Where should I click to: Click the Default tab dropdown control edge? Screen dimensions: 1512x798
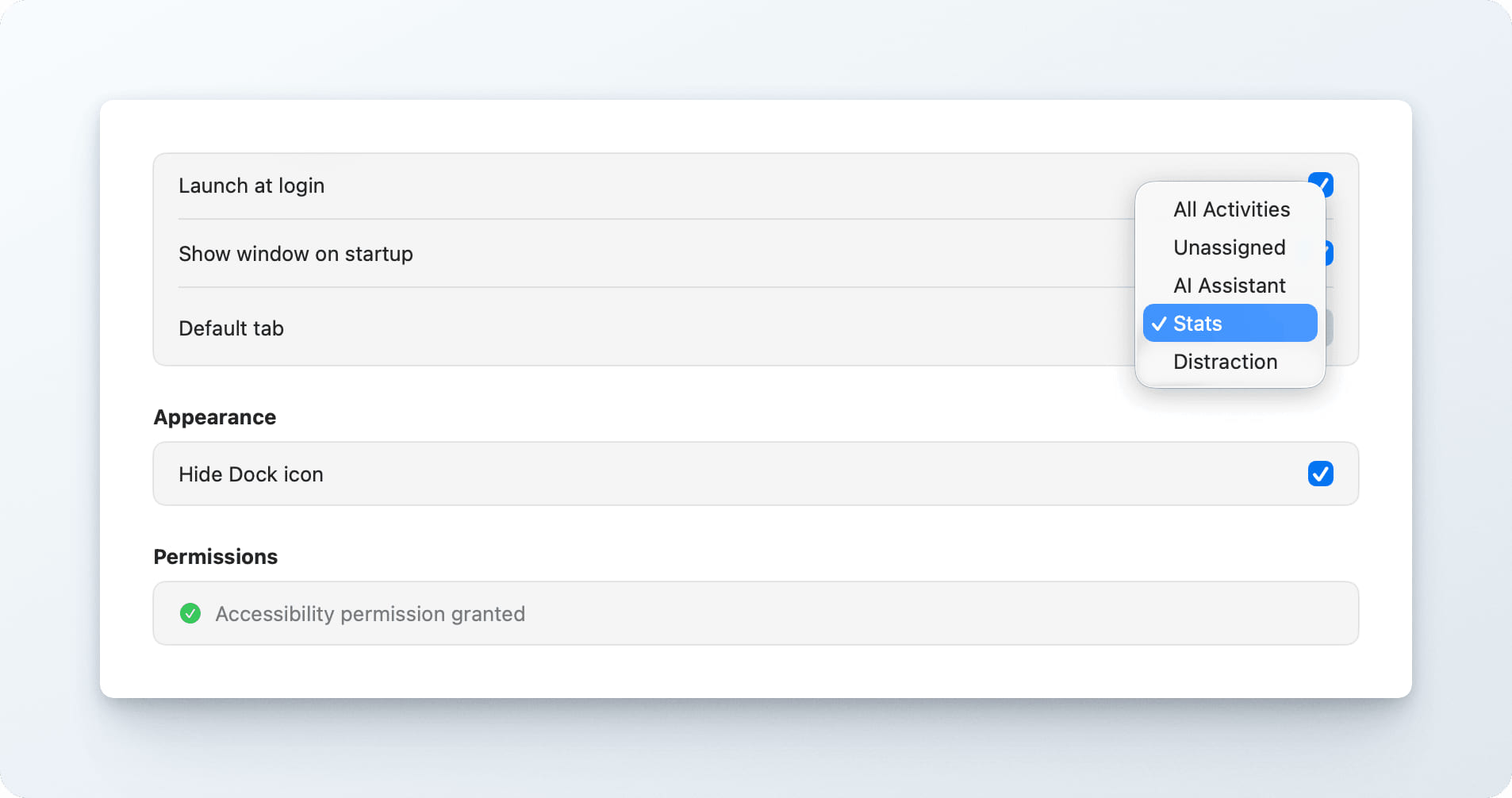(x=1329, y=328)
